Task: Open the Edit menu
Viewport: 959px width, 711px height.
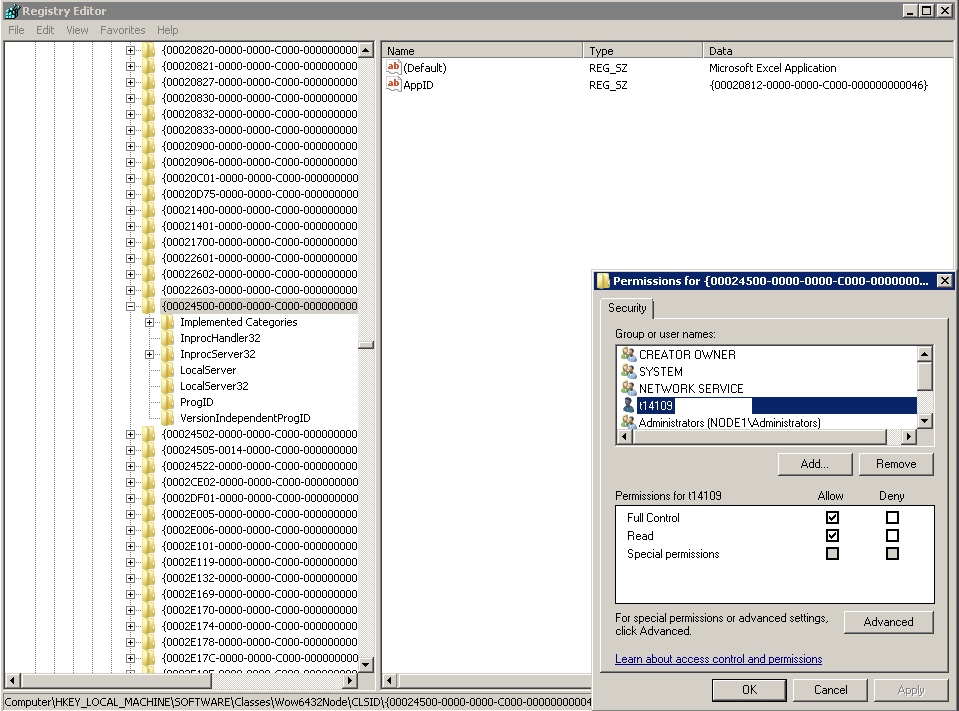Action: 45,30
